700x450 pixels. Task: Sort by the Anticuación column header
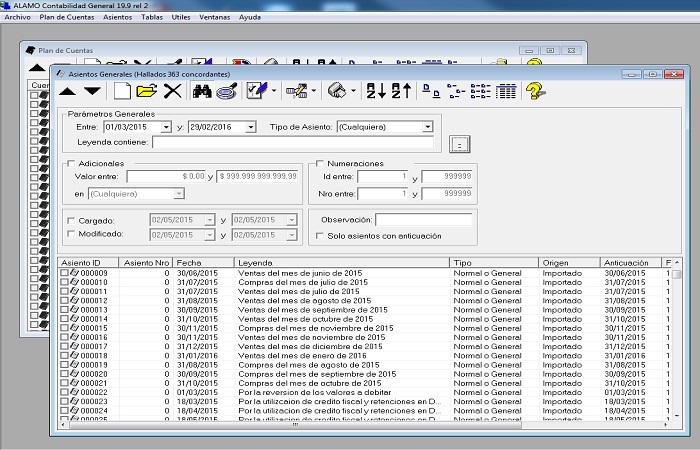click(x=631, y=262)
